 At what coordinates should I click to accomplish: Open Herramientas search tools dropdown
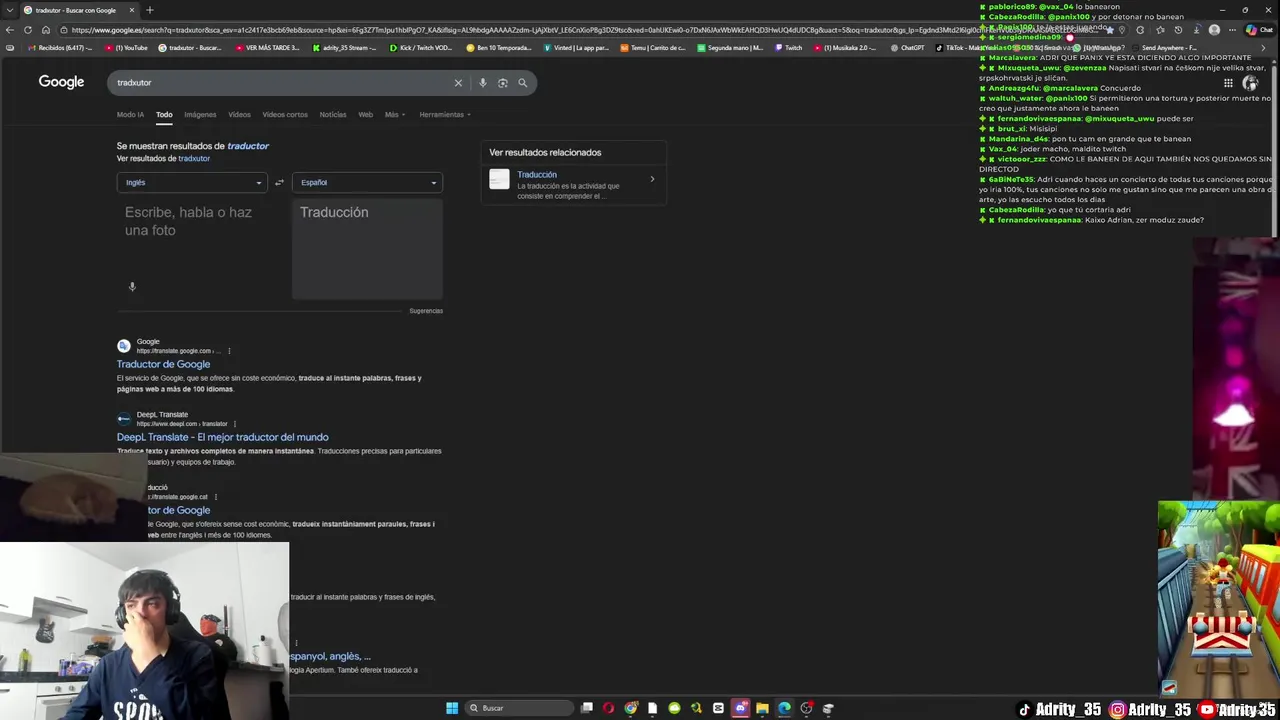click(x=445, y=114)
